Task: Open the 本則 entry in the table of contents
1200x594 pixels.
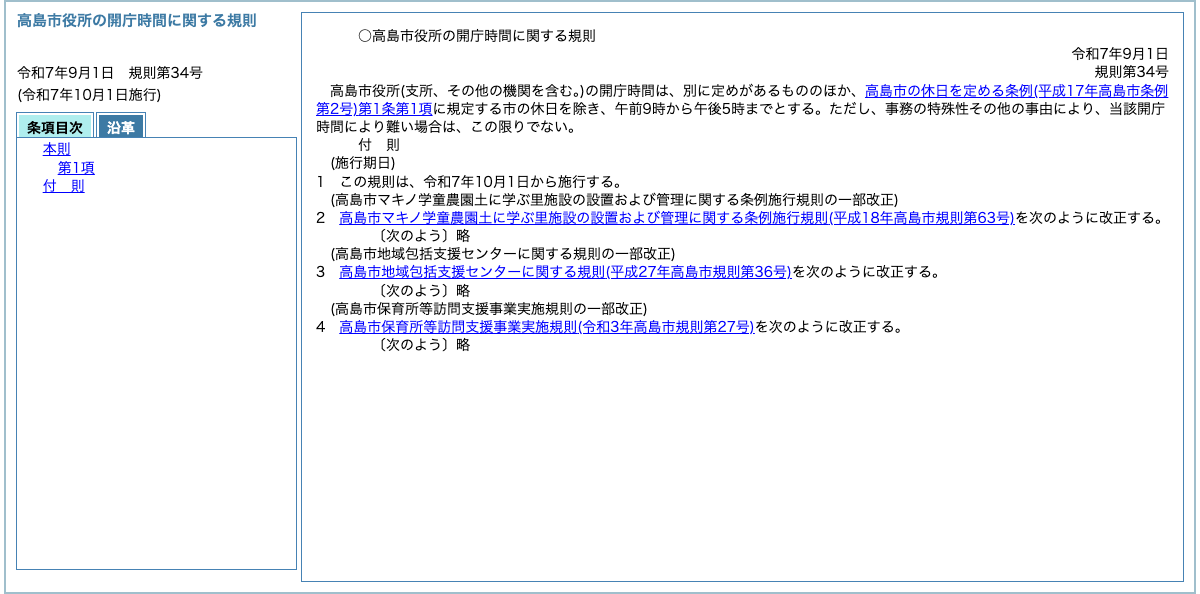Action: 57,149
